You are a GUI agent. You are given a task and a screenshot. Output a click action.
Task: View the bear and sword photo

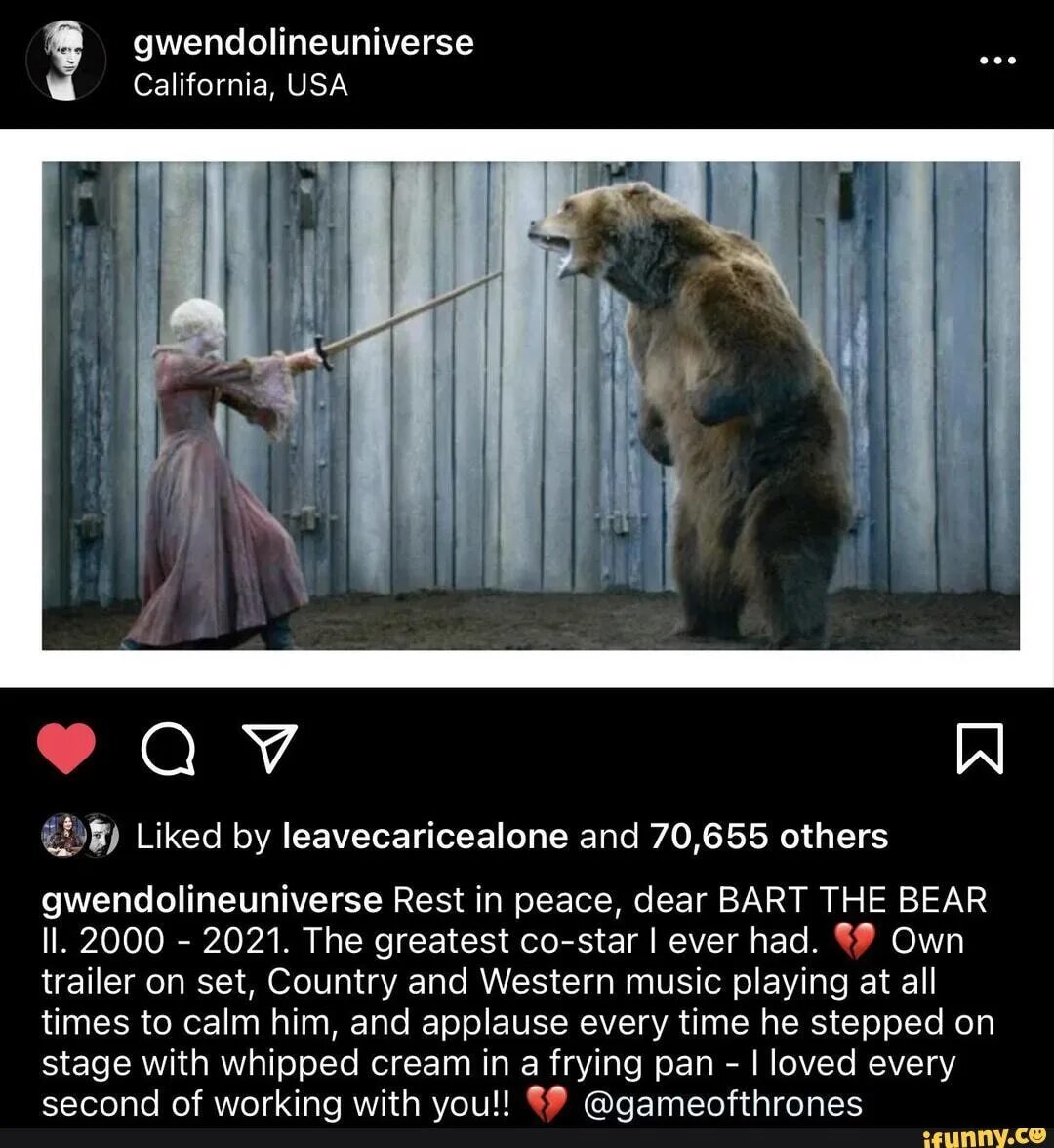(x=531, y=406)
